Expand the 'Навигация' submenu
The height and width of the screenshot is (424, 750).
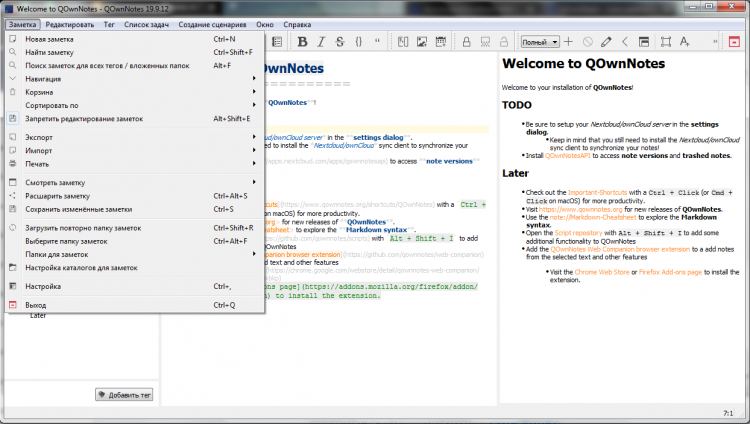(x=43, y=79)
